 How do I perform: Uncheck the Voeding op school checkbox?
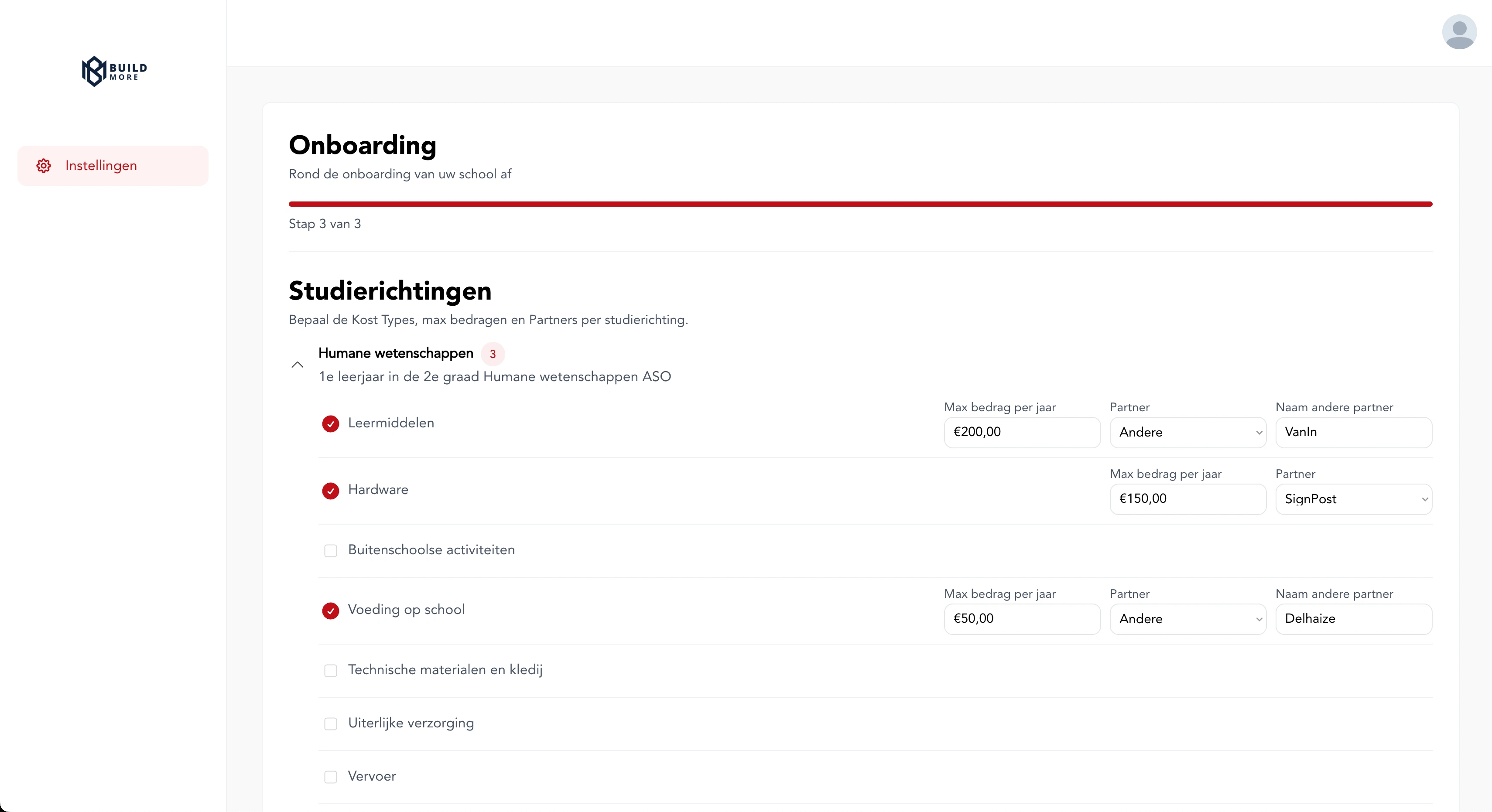[330, 611]
